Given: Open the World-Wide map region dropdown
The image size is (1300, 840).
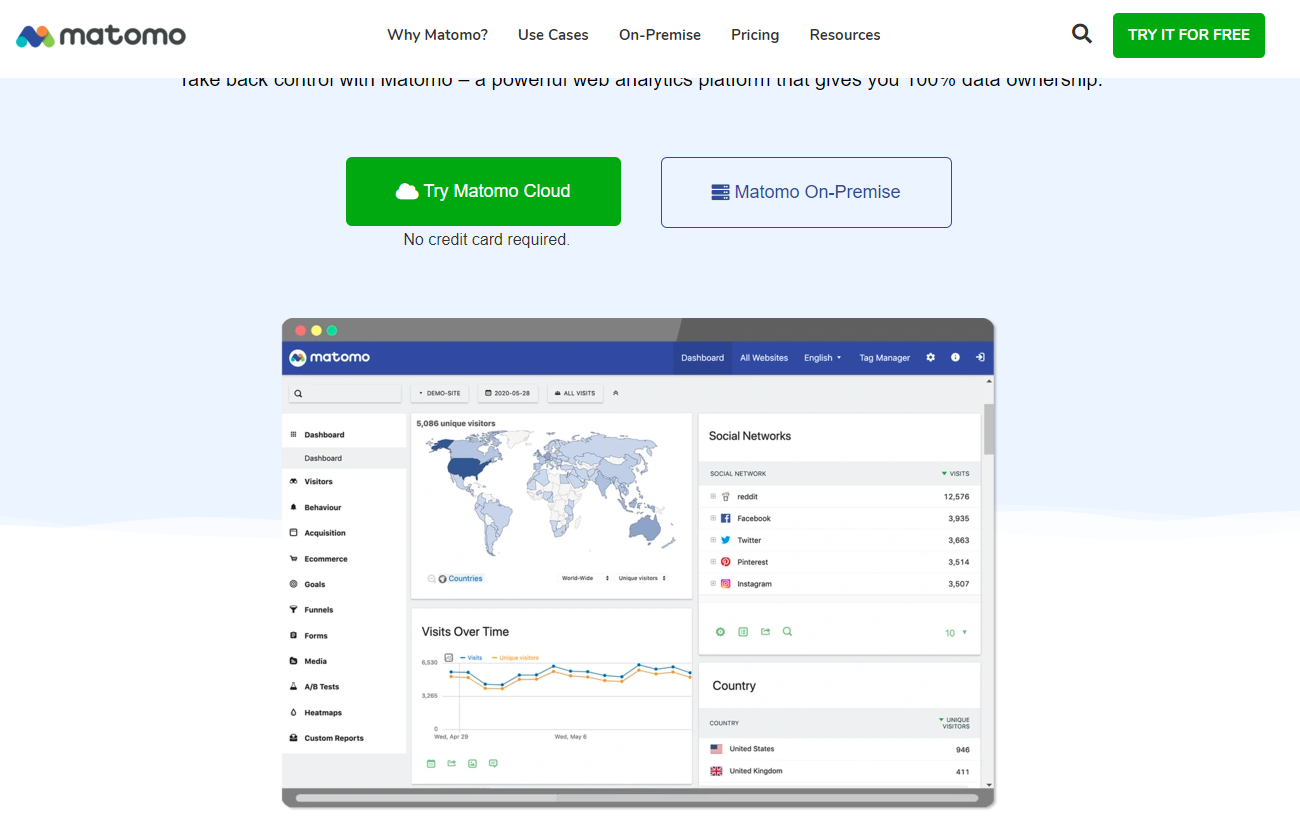Looking at the screenshot, I should [584, 578].
